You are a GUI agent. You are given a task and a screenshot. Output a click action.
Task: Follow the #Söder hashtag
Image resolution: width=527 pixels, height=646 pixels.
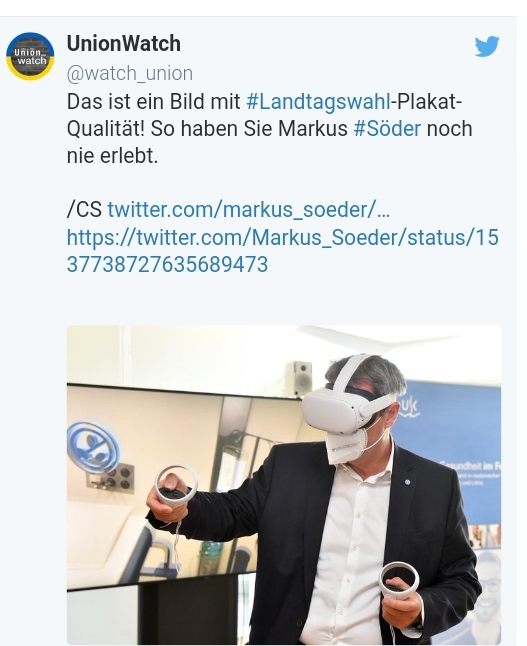(x=387, y=129)
